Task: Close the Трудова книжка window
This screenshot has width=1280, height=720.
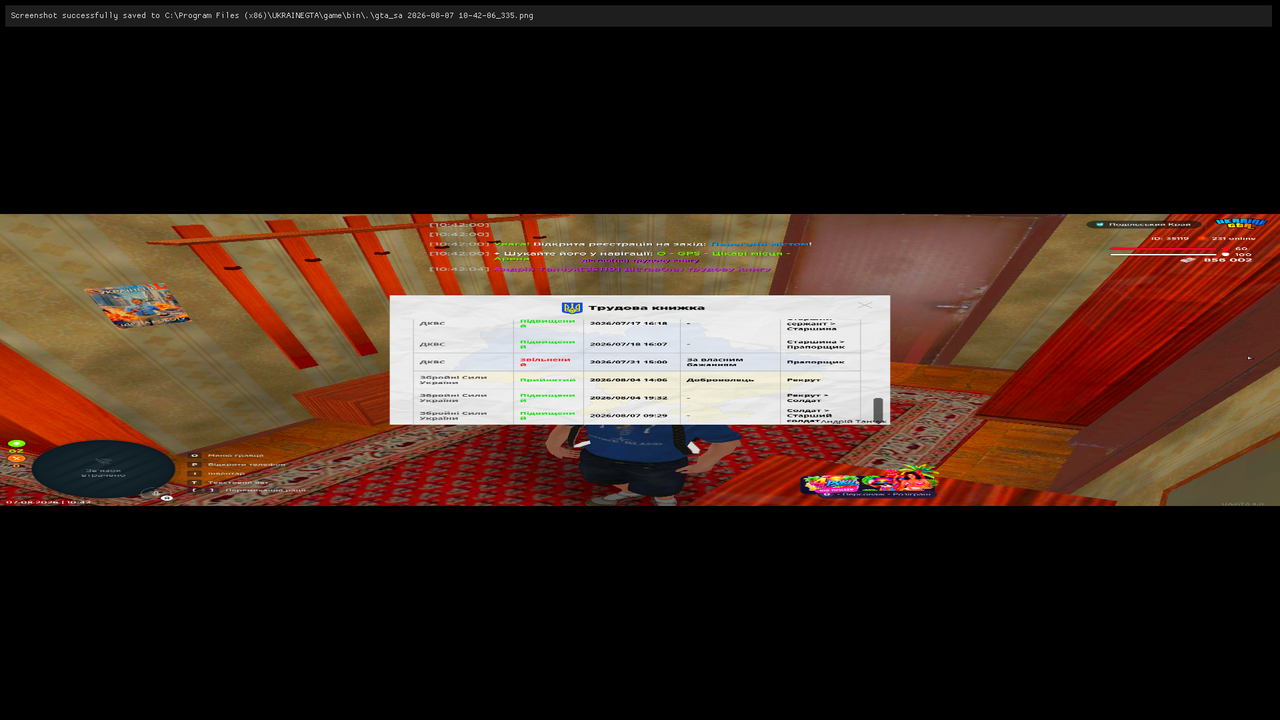Action: click(865, 305)
